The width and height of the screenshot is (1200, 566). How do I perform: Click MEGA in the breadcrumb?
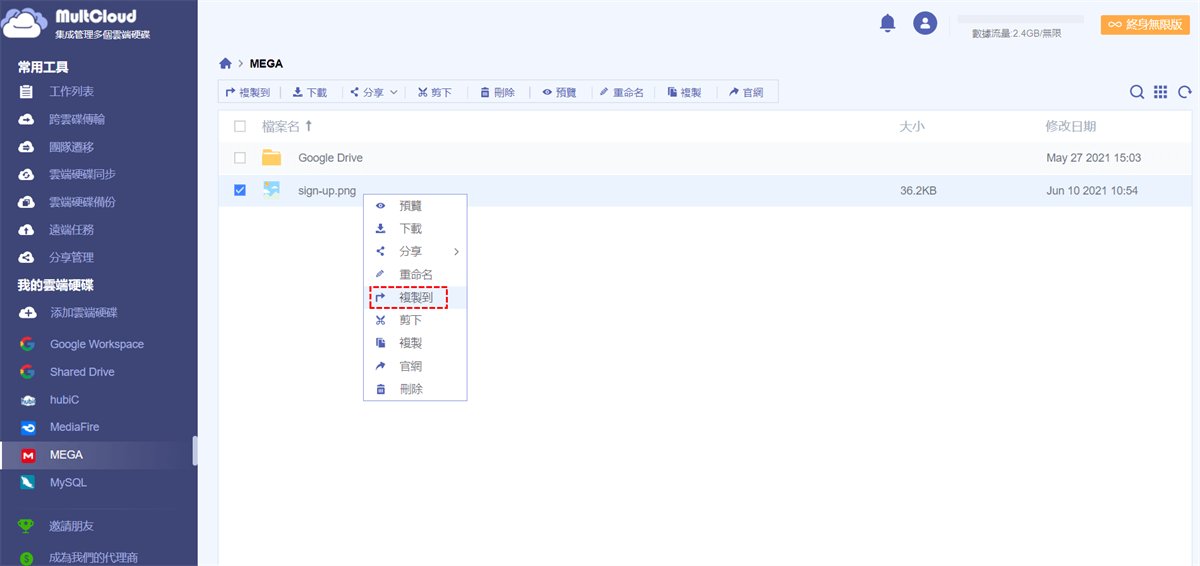pos(266,63)
